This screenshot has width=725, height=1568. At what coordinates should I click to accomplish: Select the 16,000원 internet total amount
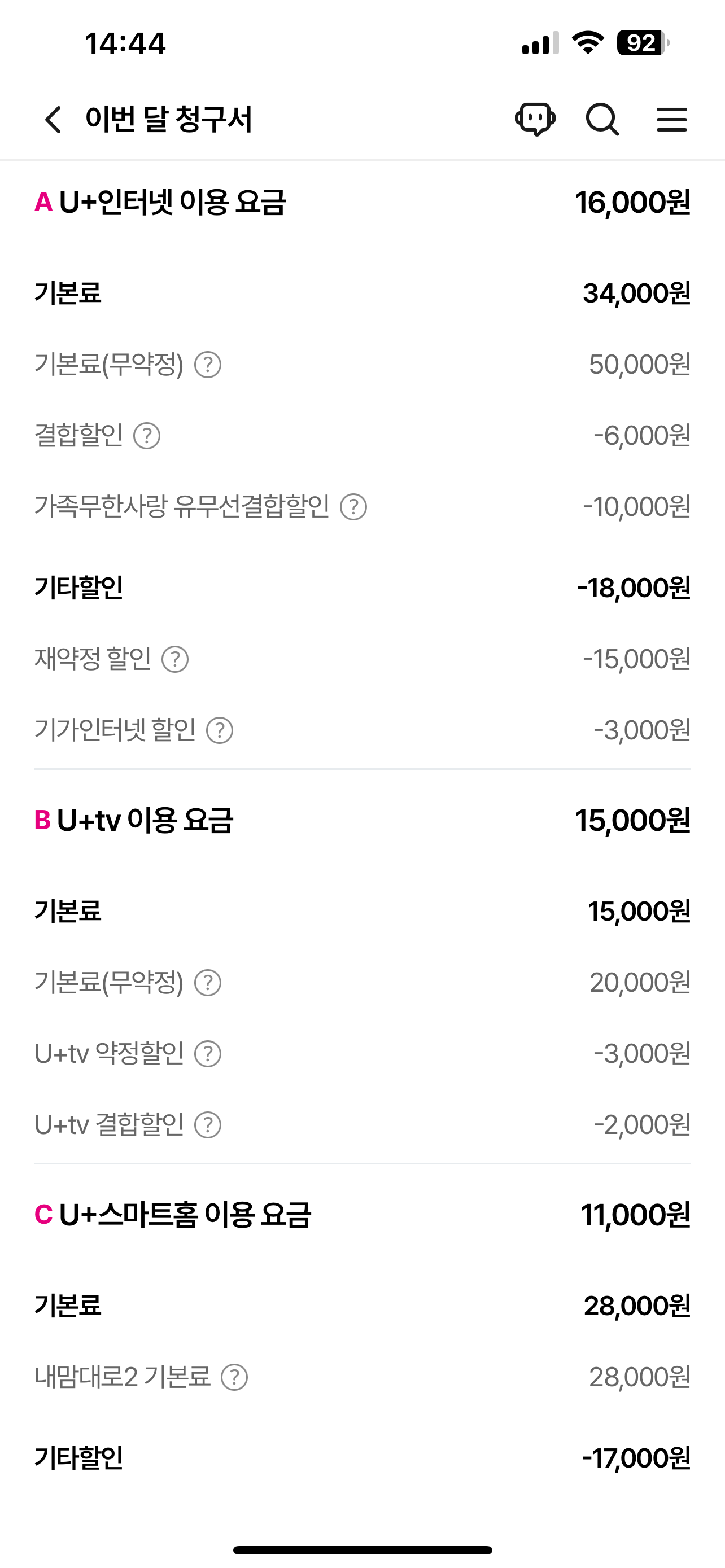632,203
